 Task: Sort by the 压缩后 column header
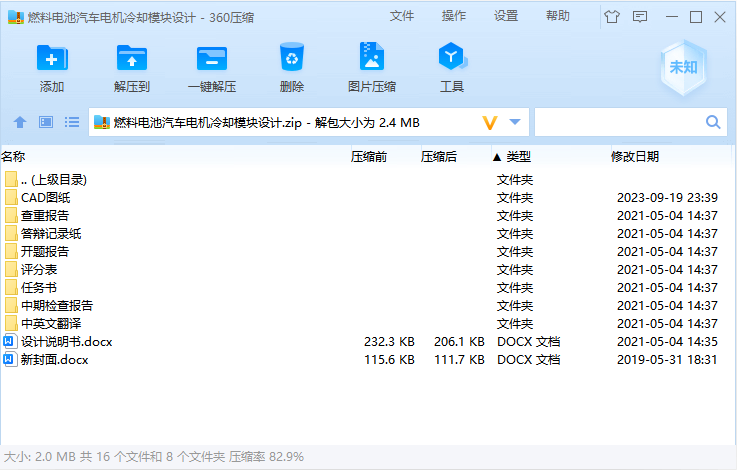[439, 157]
